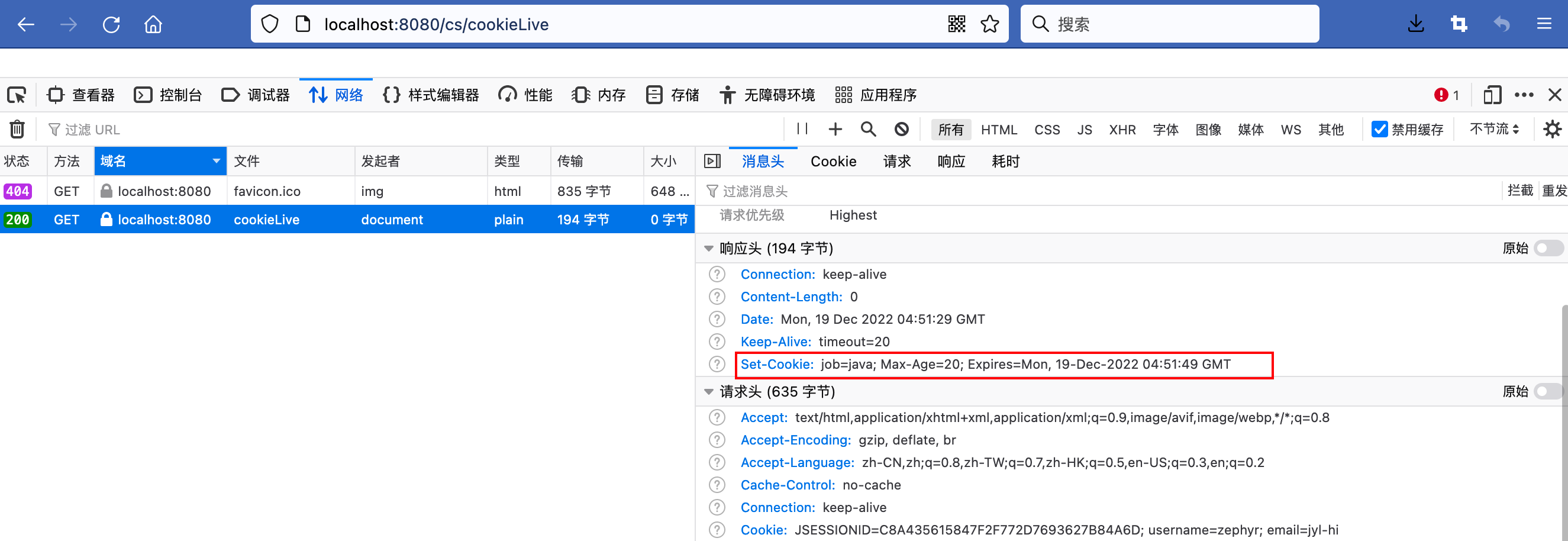Screen dimensions: 1568x541
Task: Filter requests by HTML type
Action: coord(999,129)
